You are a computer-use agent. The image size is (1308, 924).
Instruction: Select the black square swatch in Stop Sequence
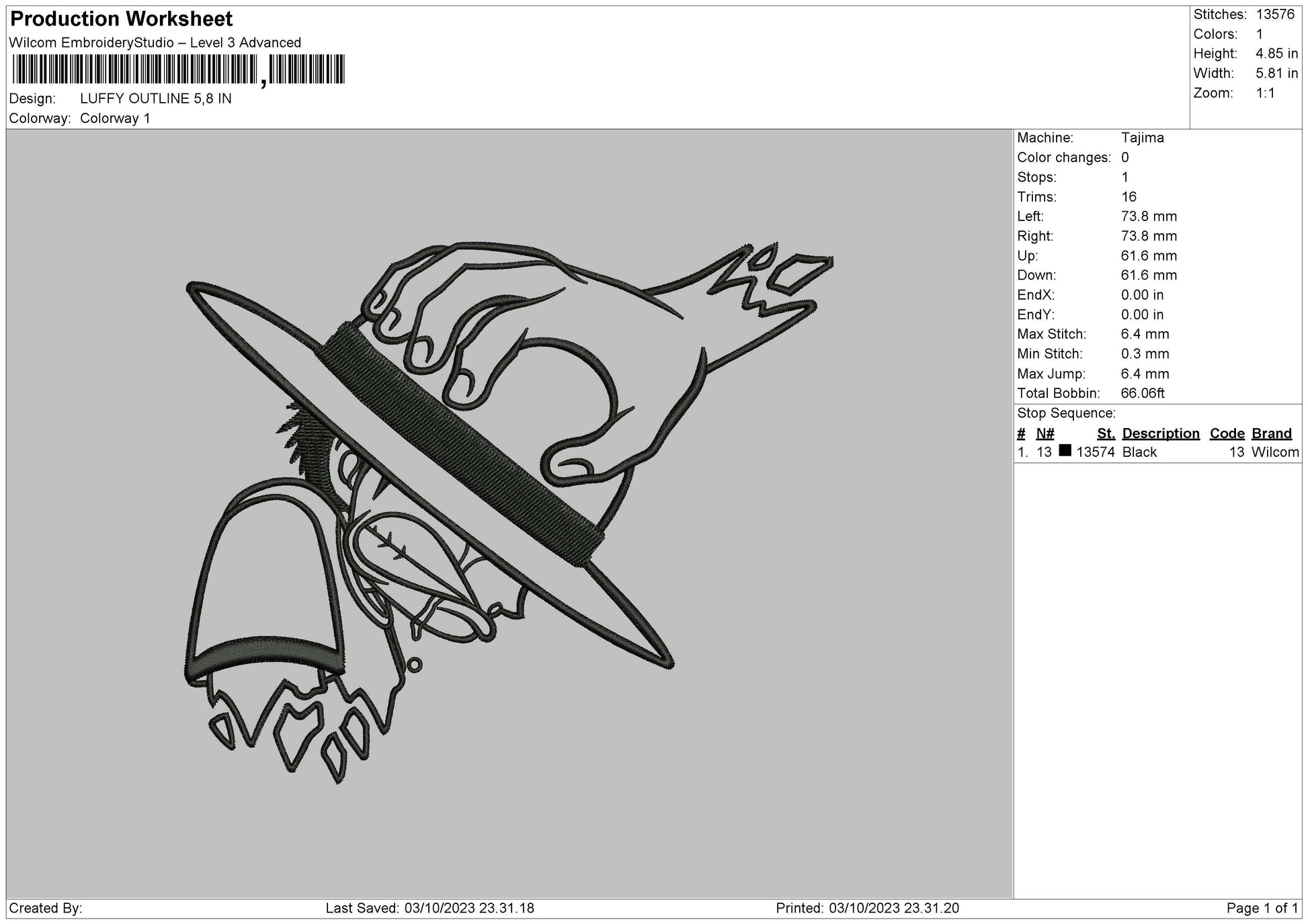tap(1065, 452)
